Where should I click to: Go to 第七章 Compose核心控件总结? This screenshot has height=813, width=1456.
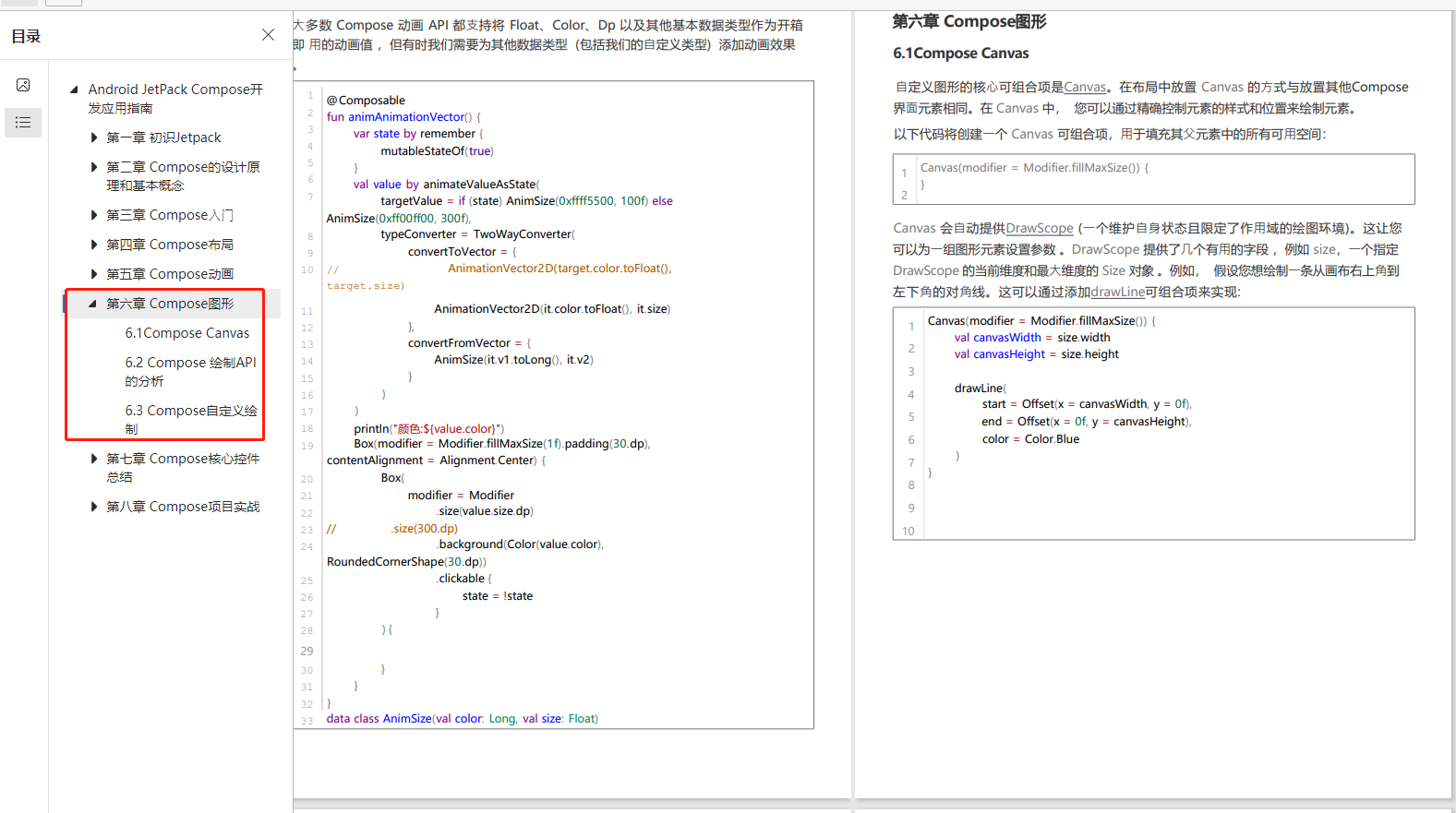pyautogui.click(x=183, y=468)
